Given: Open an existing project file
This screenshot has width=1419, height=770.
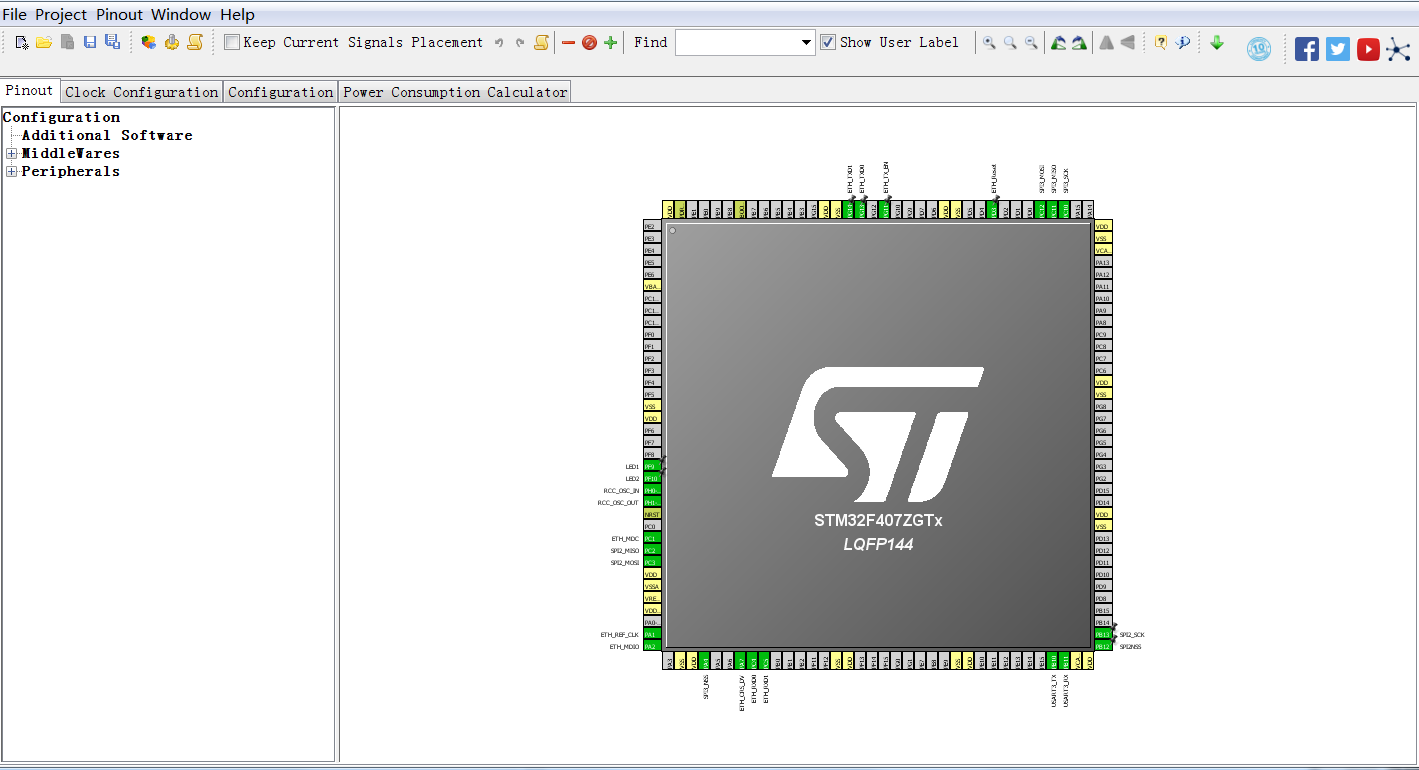Looking at the screenshot, I should (44, 42).
